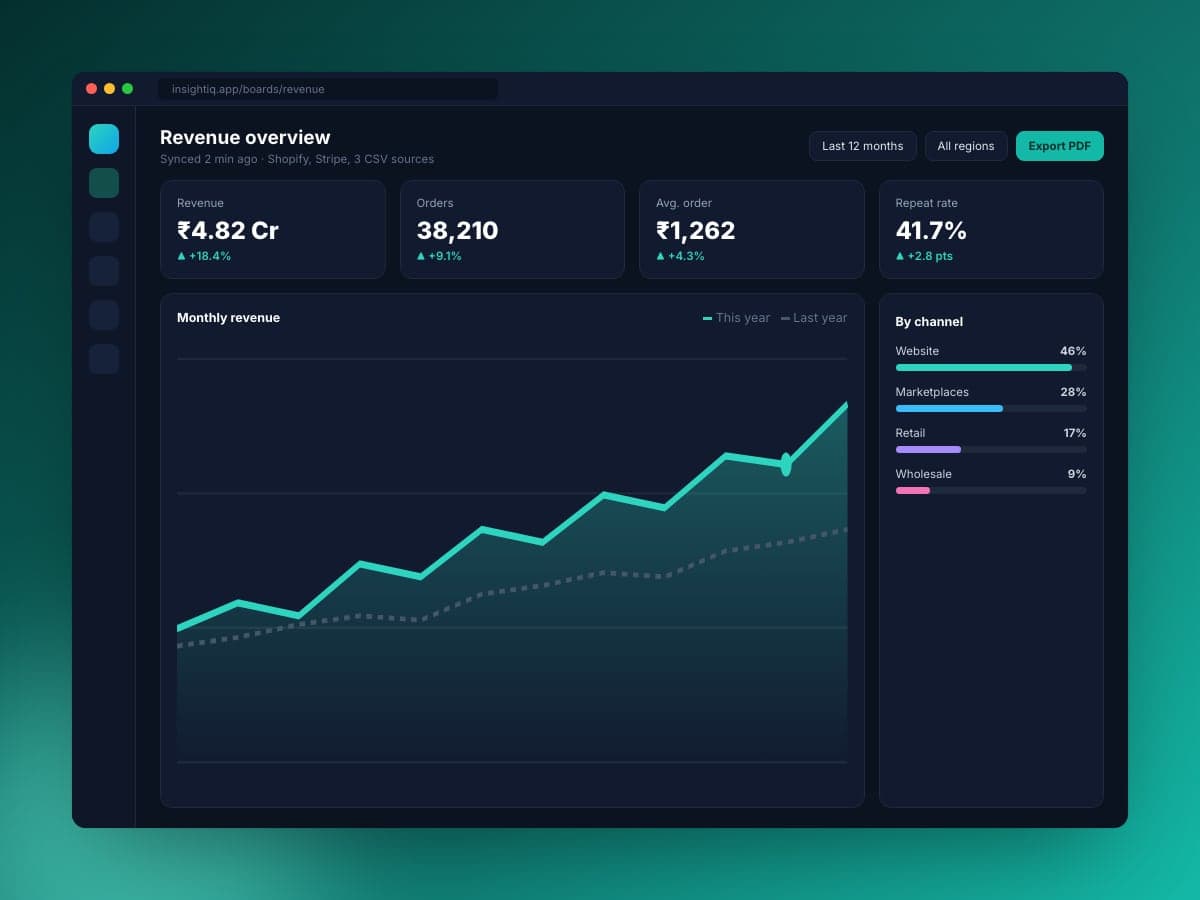Click the 17% Retail value
1200x900 pixels.
coord(1075,433)
